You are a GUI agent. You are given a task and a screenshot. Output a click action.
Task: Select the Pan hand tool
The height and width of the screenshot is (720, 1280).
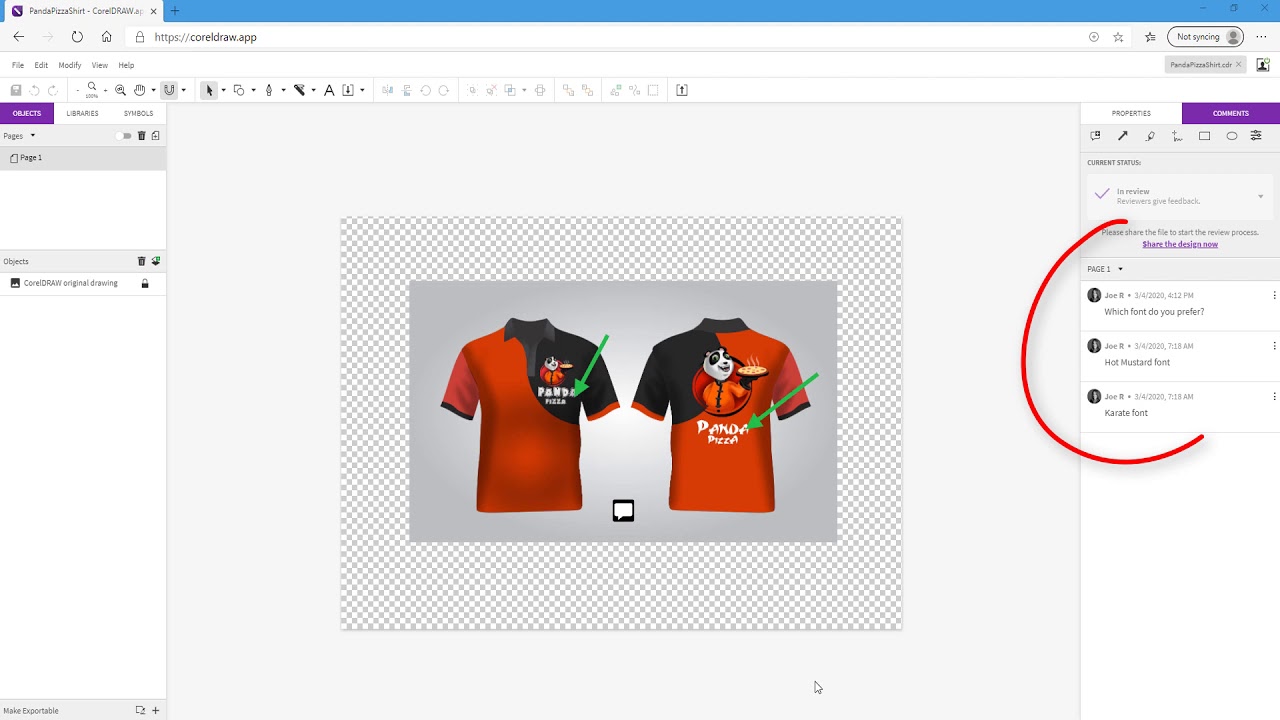140,90
